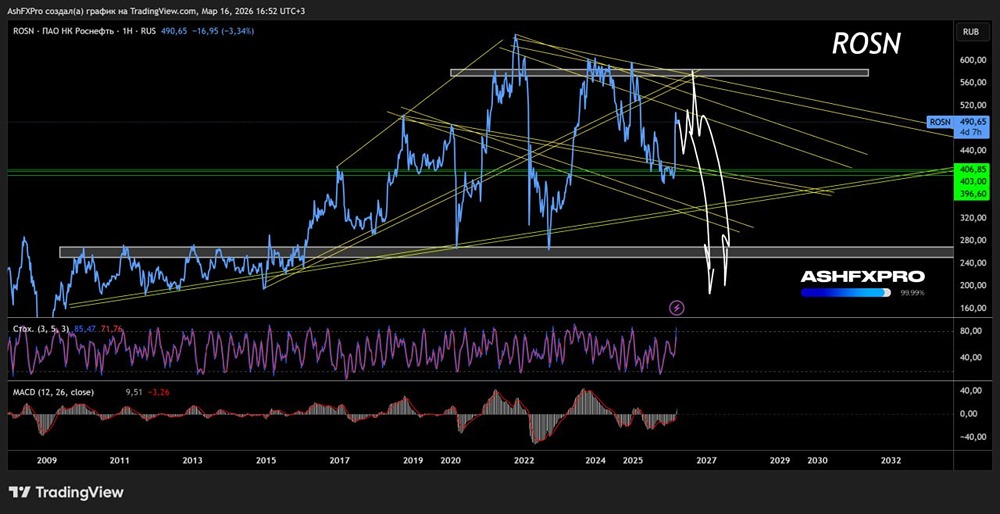Click the 2029 time axis label
Screen dimensions: 1000x514
(x=779, y=460)
